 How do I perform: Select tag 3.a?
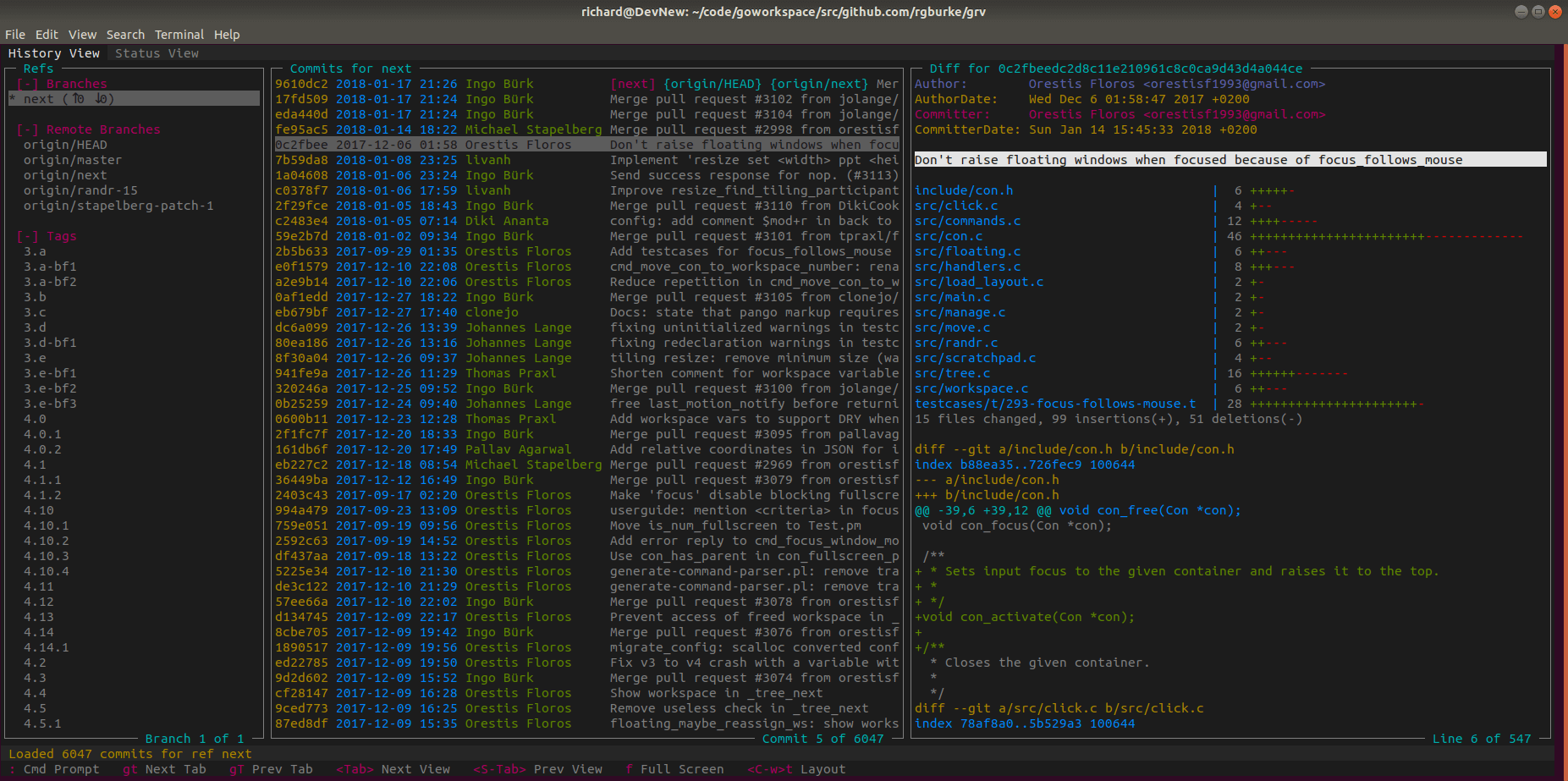pos(35,251)
